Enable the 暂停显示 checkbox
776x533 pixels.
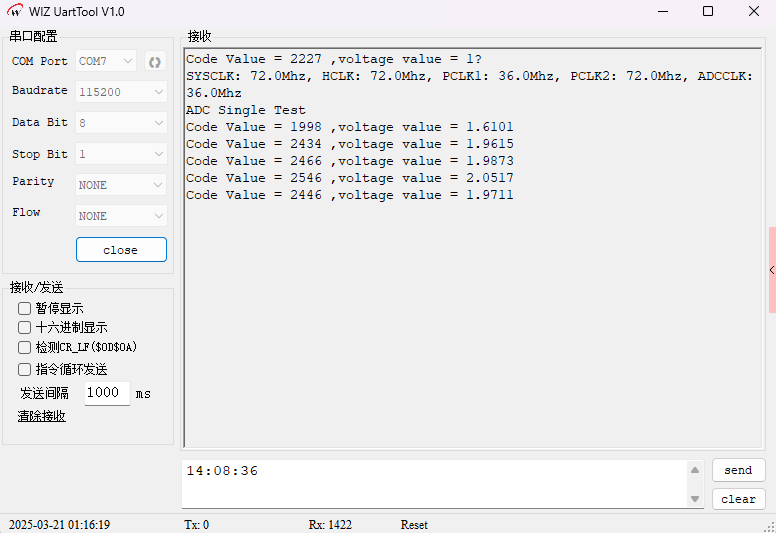tap(25, 309)
